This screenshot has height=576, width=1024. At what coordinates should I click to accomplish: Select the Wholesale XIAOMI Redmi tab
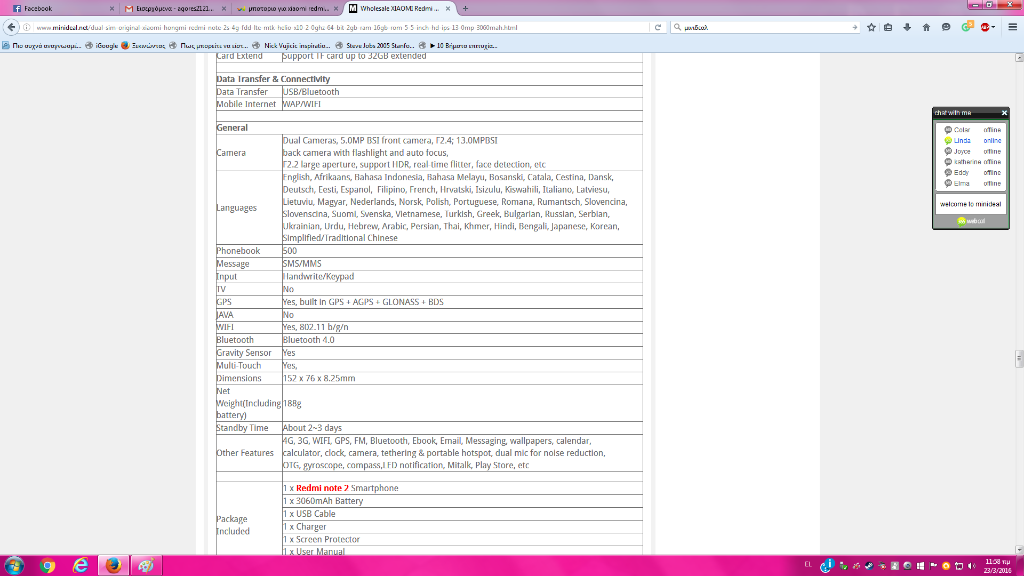click(x=399, y=8)
